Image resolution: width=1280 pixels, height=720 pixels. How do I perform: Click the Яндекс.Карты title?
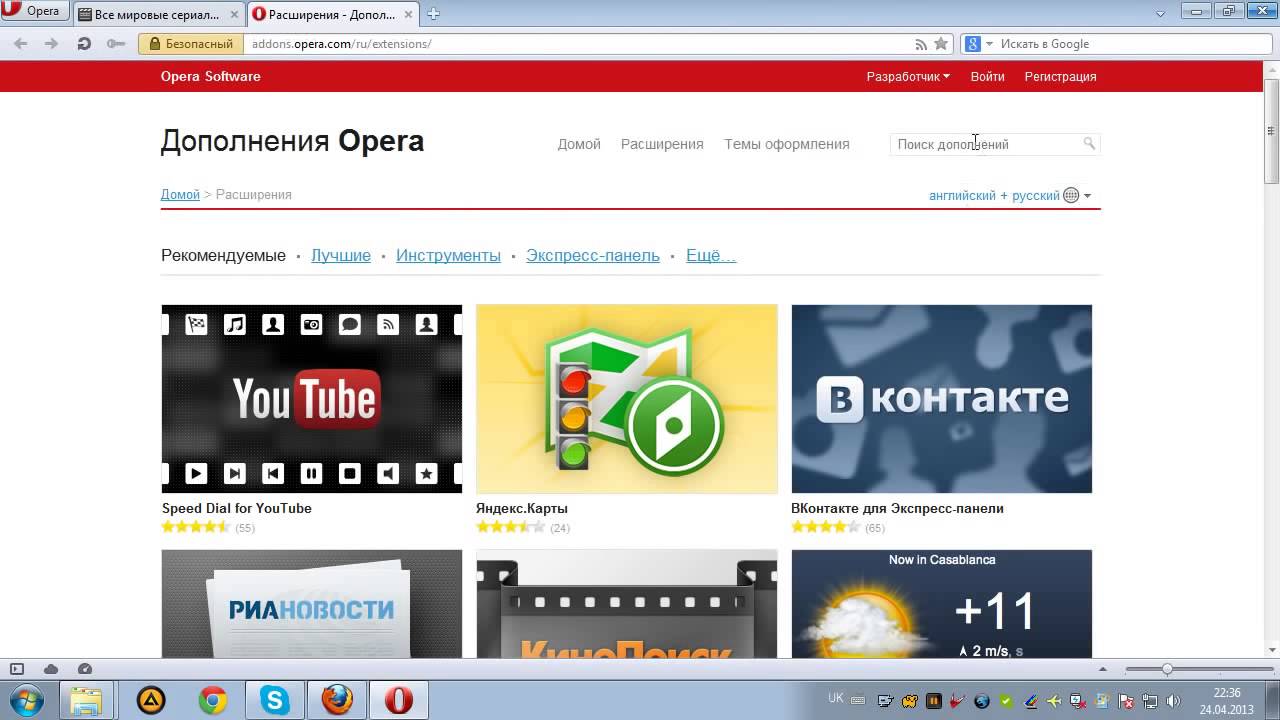522,508
